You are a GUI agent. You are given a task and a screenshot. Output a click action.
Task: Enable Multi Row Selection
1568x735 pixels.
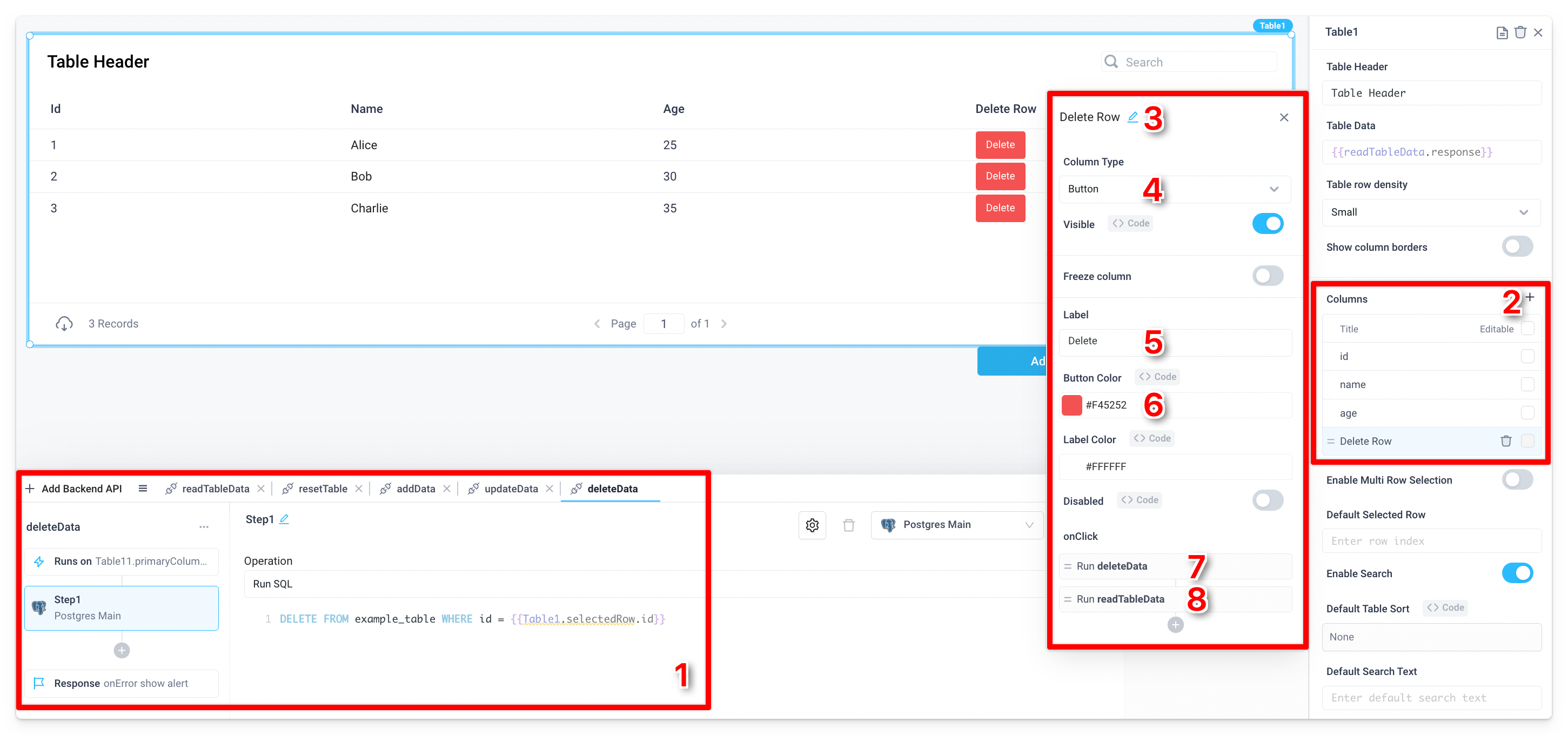click(x=1517, y=480)
